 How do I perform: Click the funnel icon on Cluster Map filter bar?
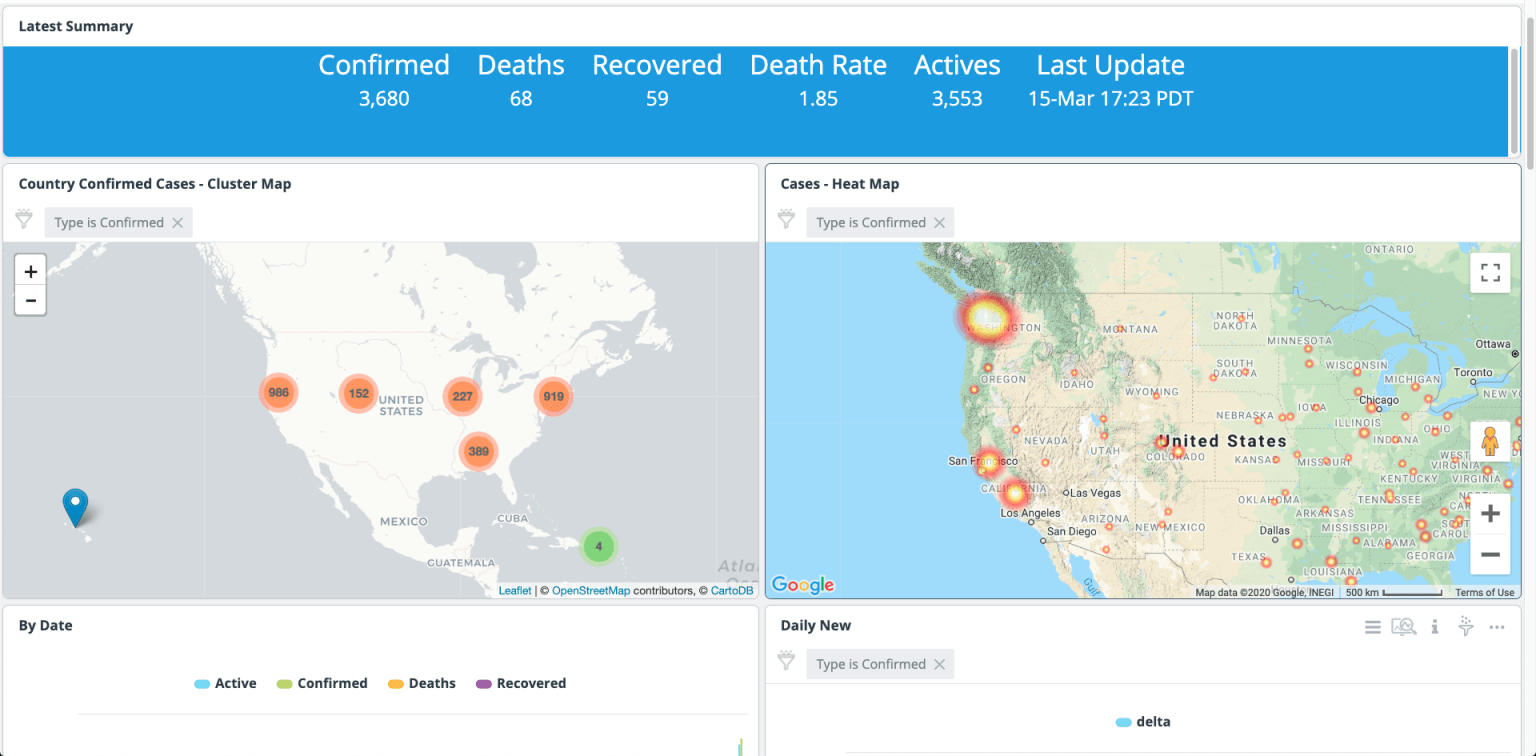pos(23,221)
